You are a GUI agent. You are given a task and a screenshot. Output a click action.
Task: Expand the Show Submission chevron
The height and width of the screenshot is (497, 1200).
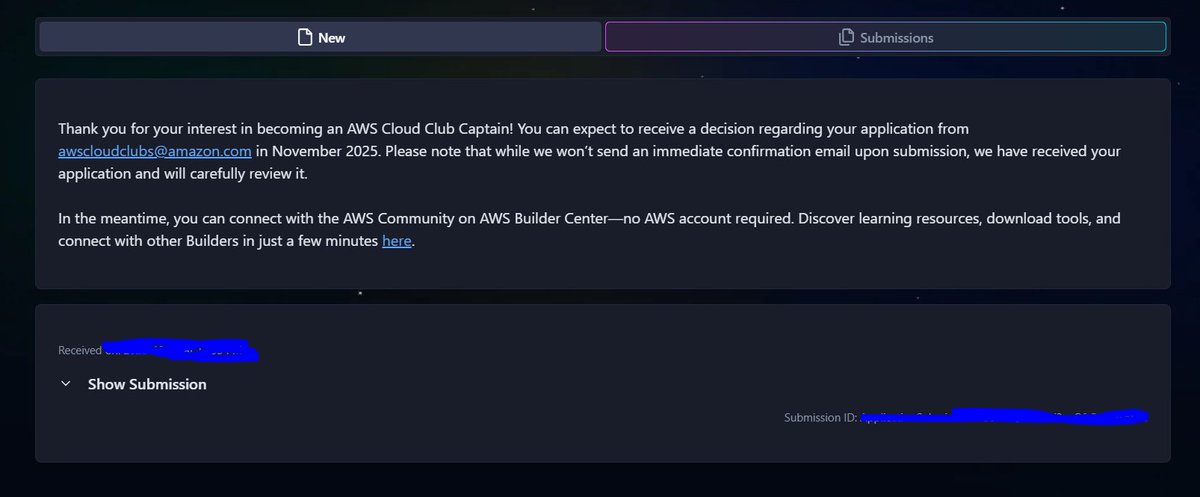[65, 384]
